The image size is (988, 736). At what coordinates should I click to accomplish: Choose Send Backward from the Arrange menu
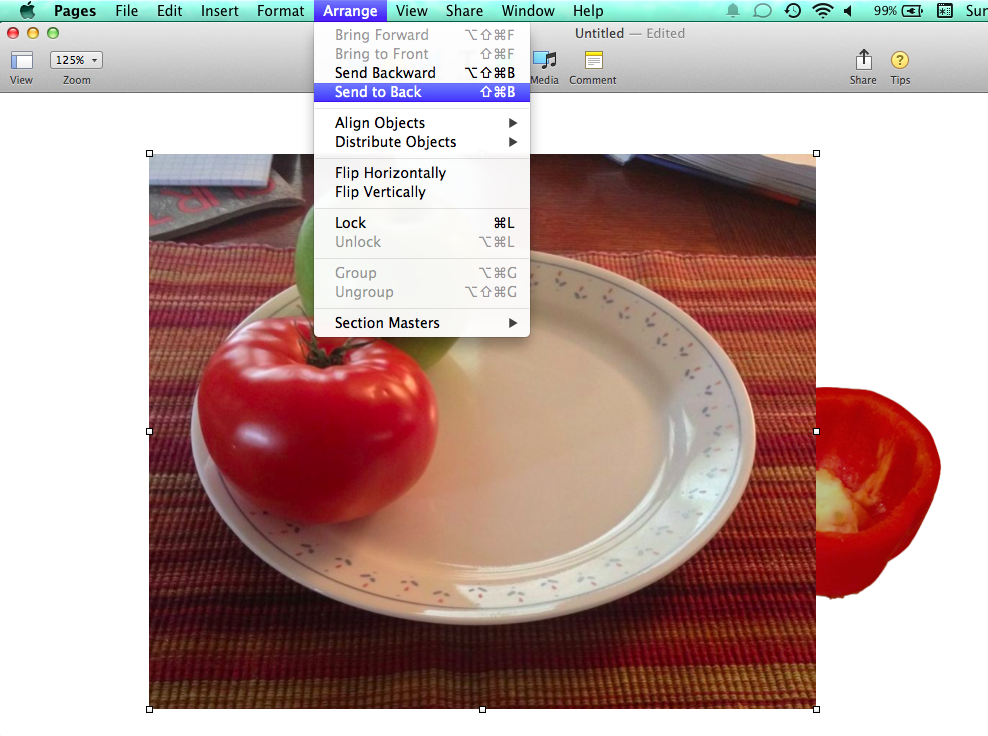click(385, 72)
